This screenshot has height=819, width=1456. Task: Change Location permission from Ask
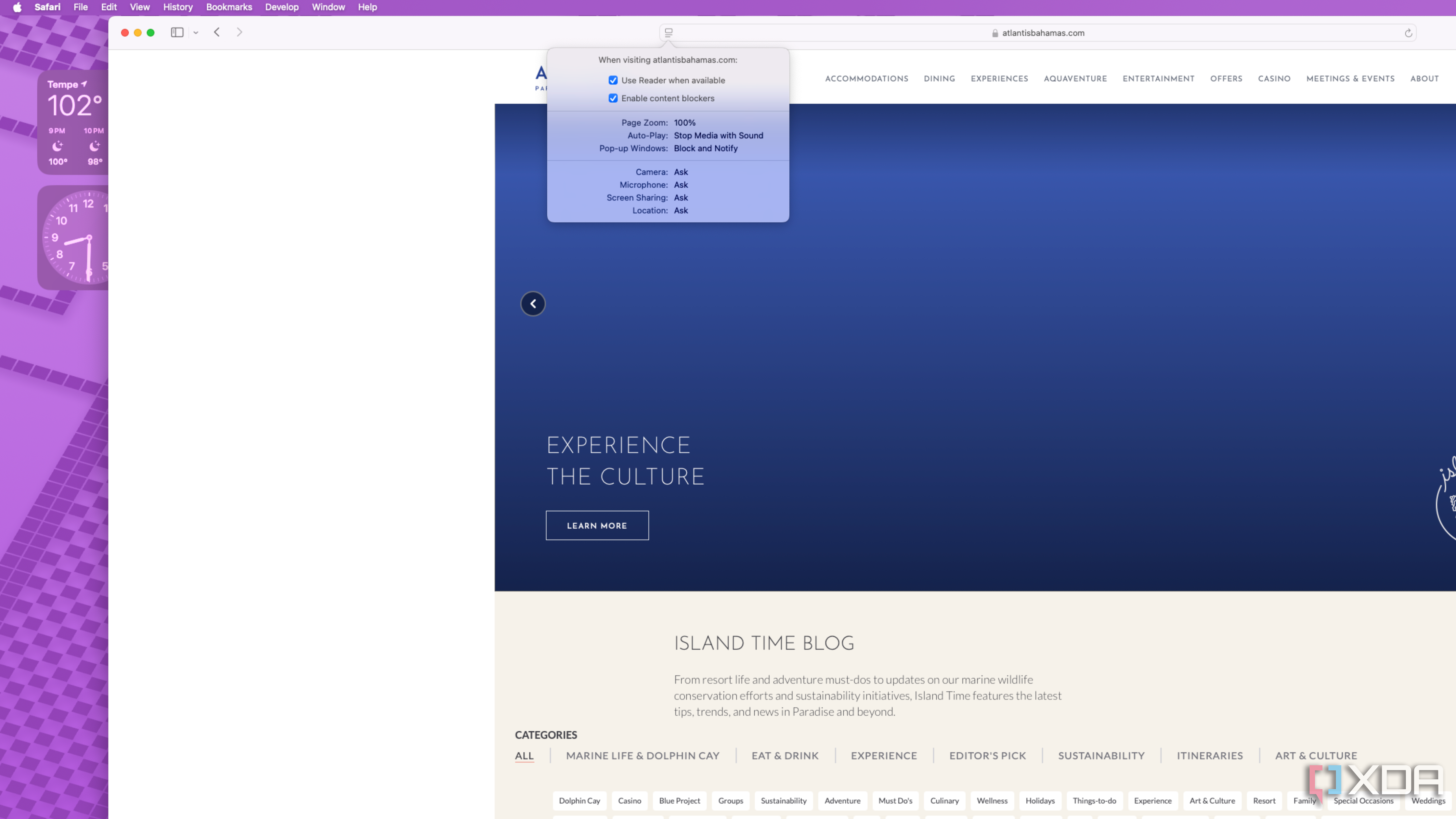click(681, 211)
